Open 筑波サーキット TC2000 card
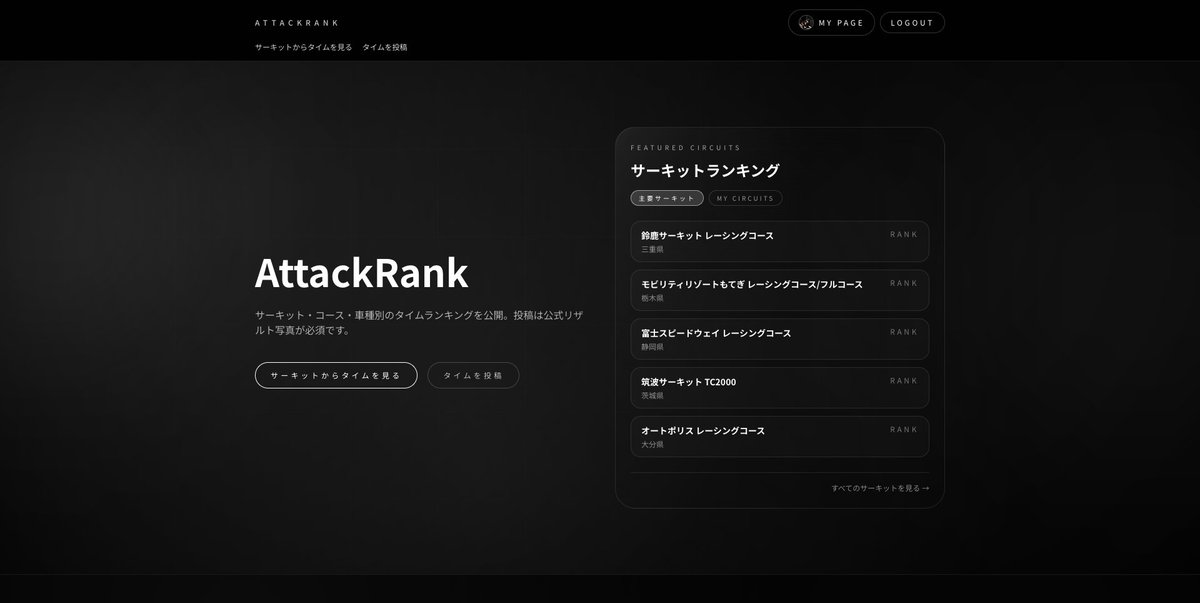This screenshot has width=1200, height=603. [780, 388]
